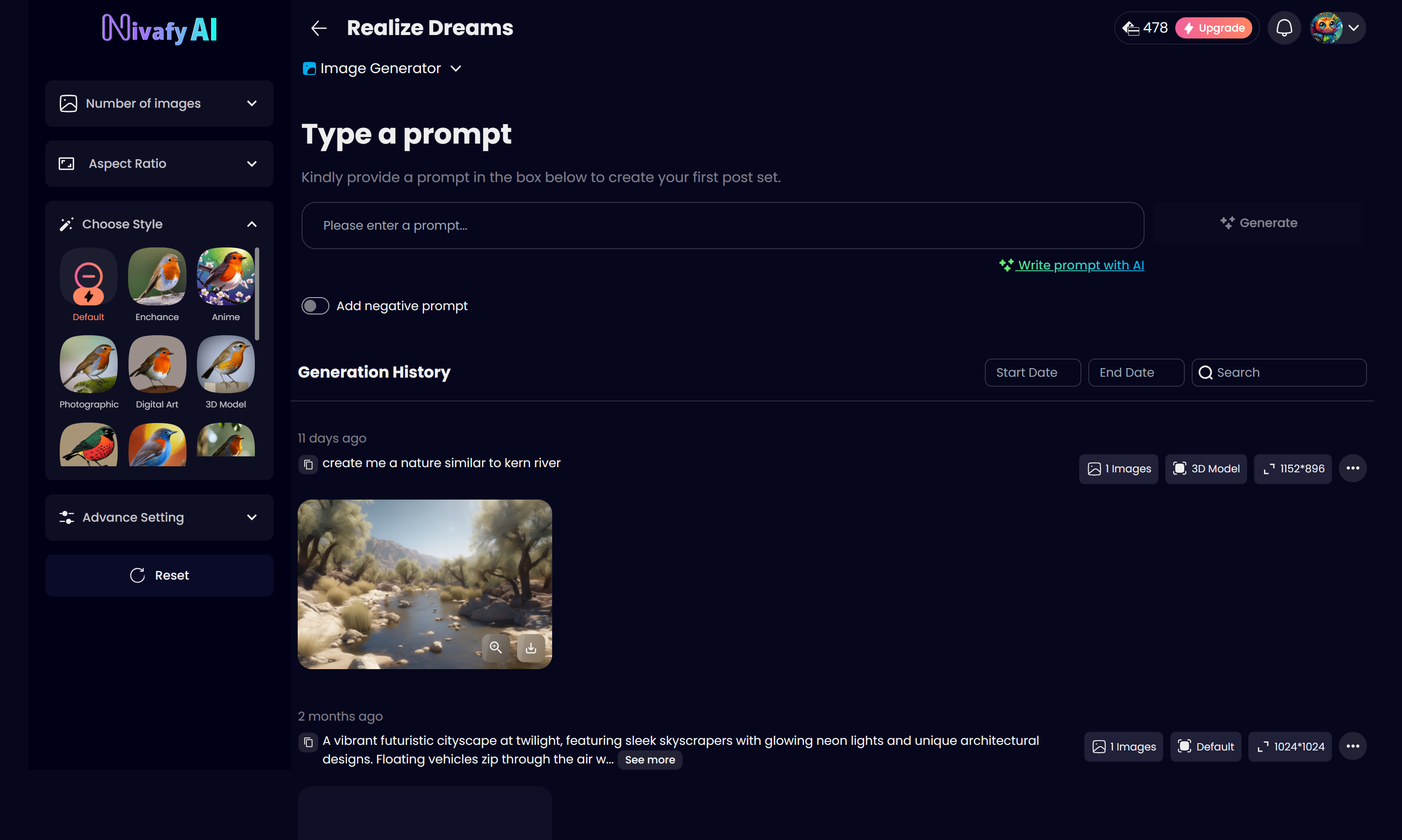Expand the Number of images panel
1402x840 pixels.
tap(159, 103)
